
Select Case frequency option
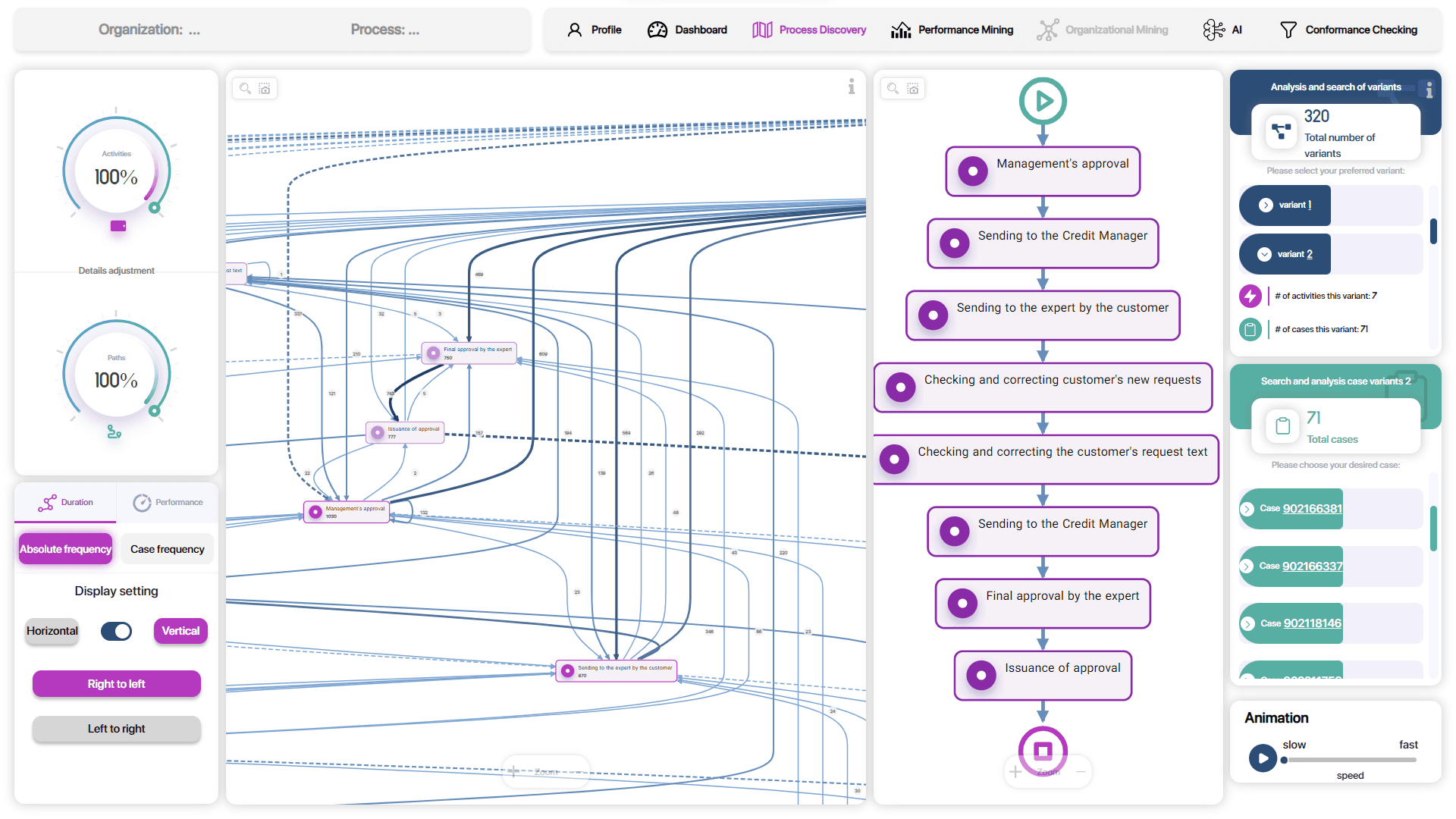point(167,549)
